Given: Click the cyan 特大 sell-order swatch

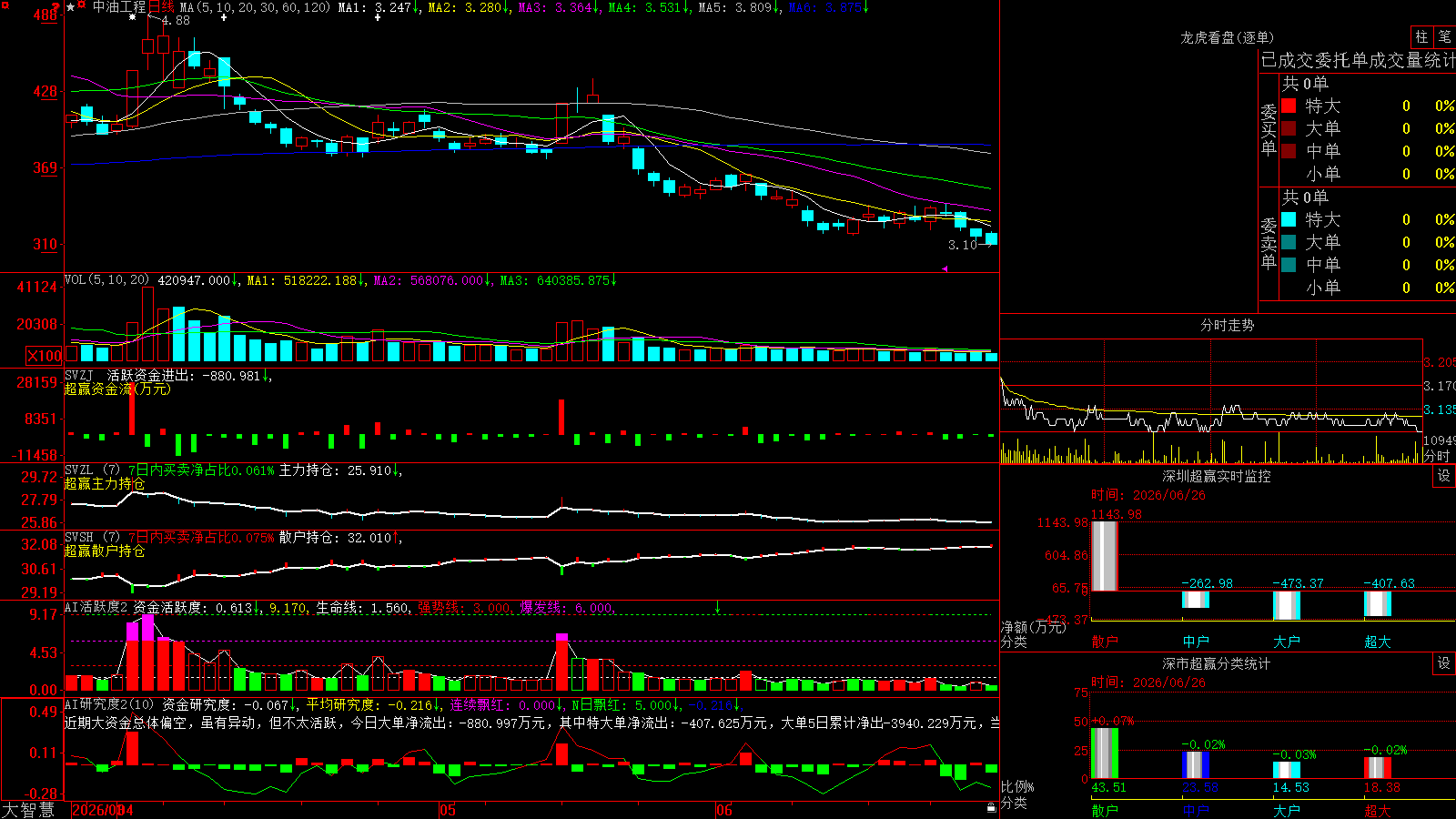Looking at the screenshot, I should click(1289, 219).
